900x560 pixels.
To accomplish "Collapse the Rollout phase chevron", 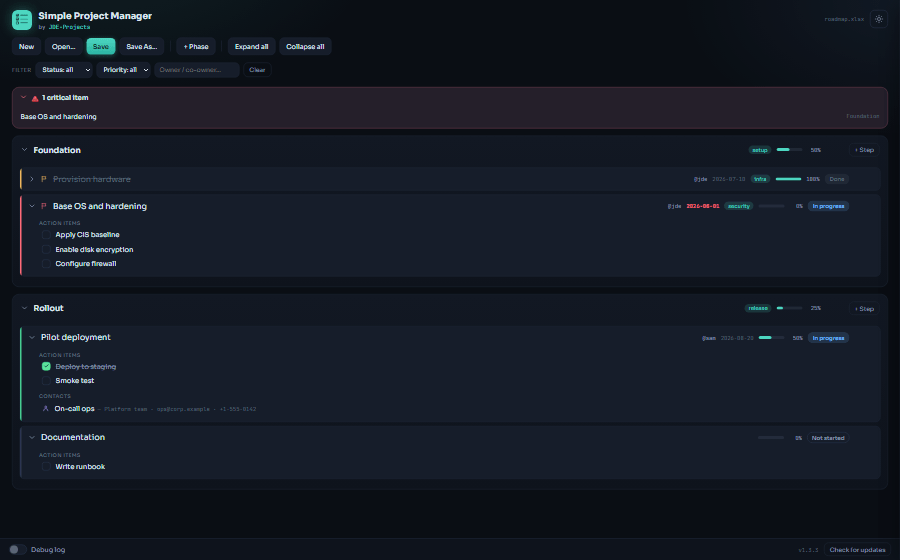I will click(24, 308).
